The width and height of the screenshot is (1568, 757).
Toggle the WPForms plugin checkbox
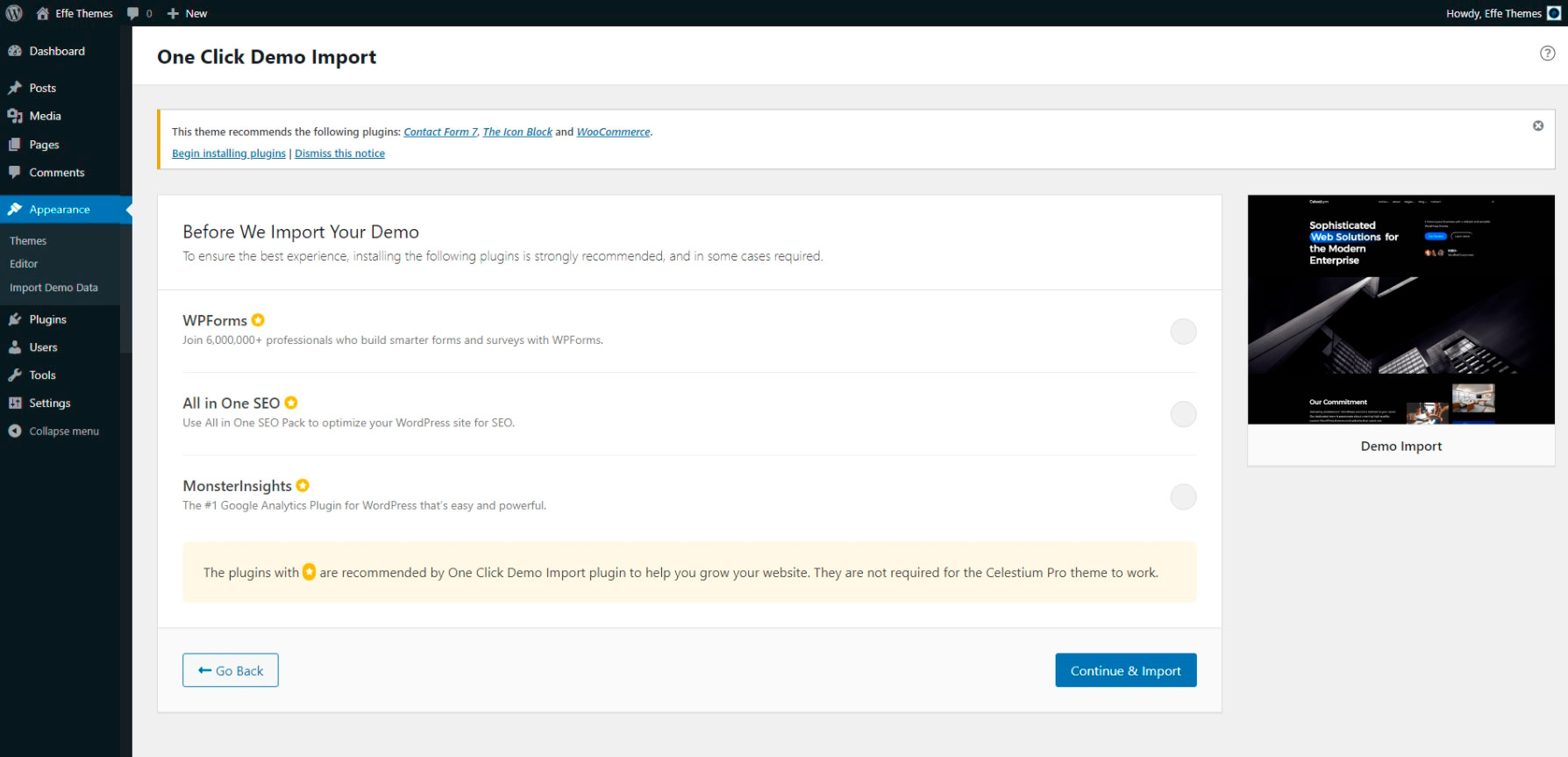(x=1183, y=332)
